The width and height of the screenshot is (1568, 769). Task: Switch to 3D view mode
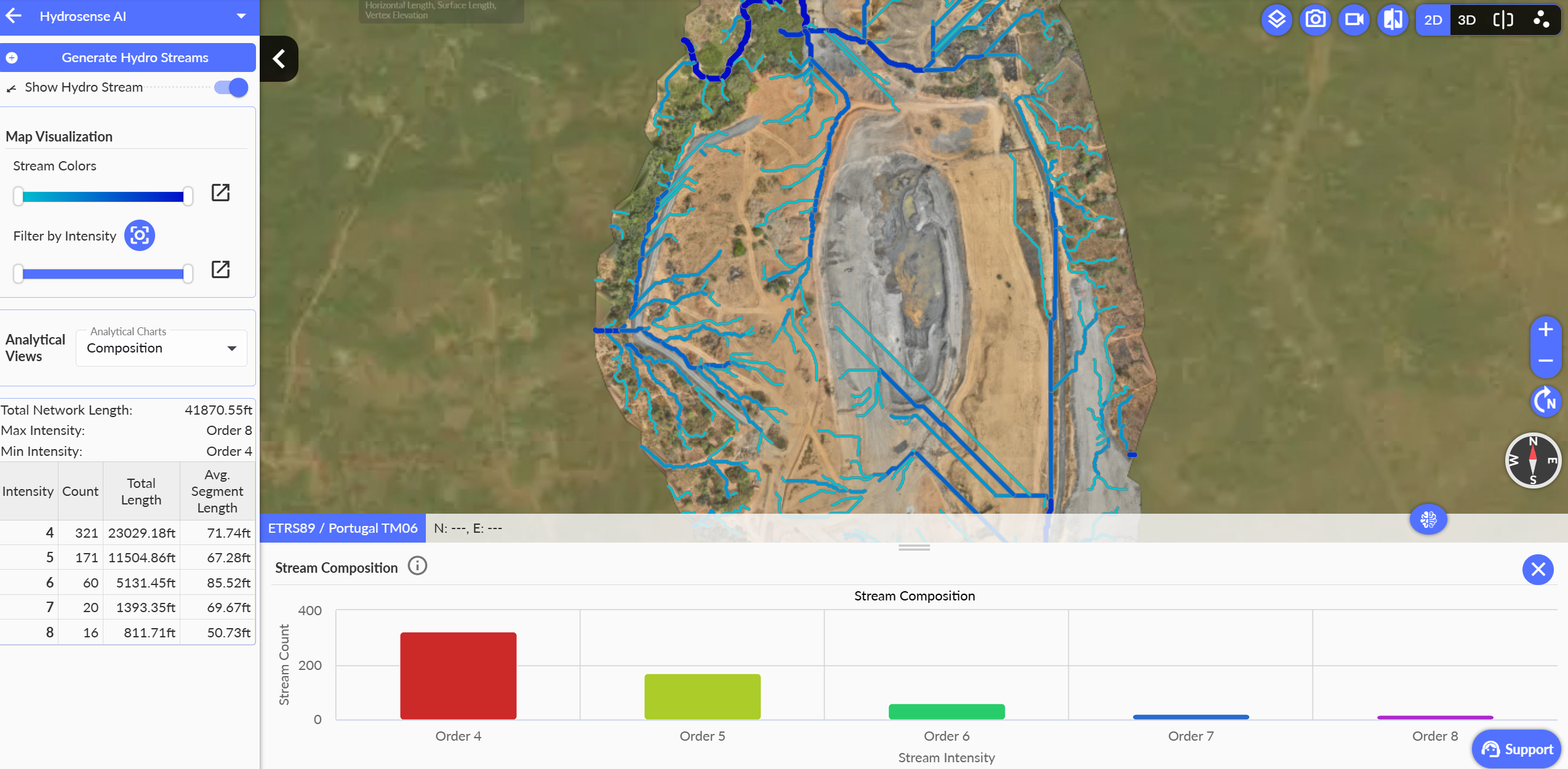coord(1466,20)
